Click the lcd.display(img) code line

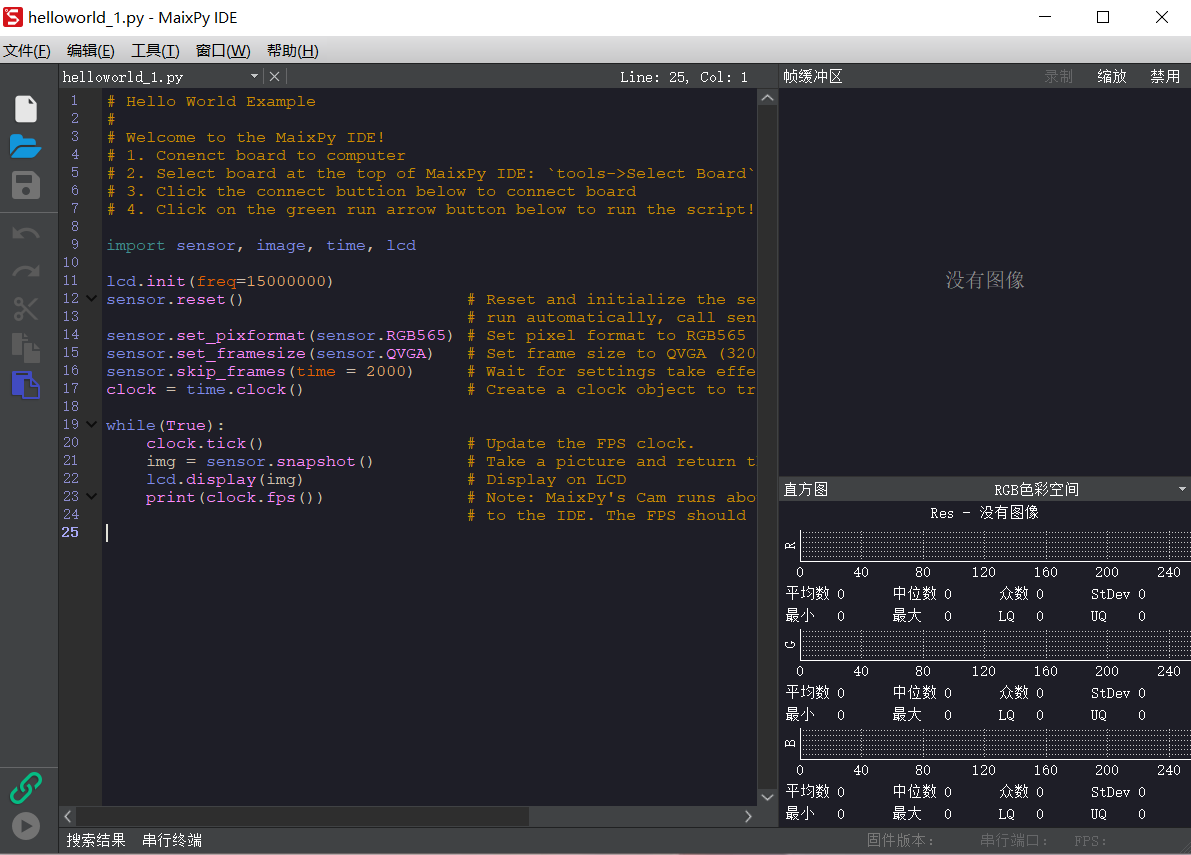pyautogui.click(x=225, y=479)
